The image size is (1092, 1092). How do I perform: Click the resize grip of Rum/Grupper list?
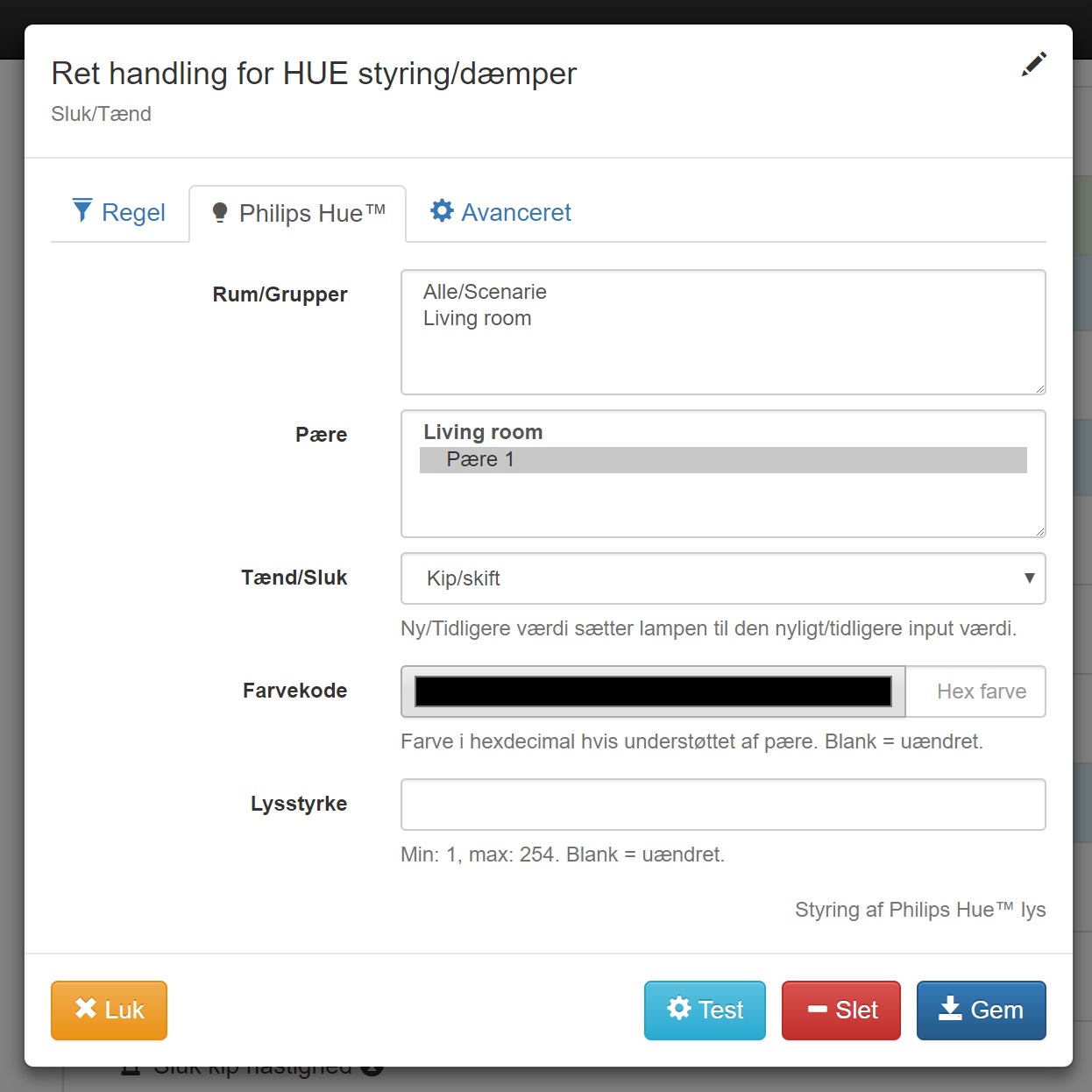[x=1039, y=388]
